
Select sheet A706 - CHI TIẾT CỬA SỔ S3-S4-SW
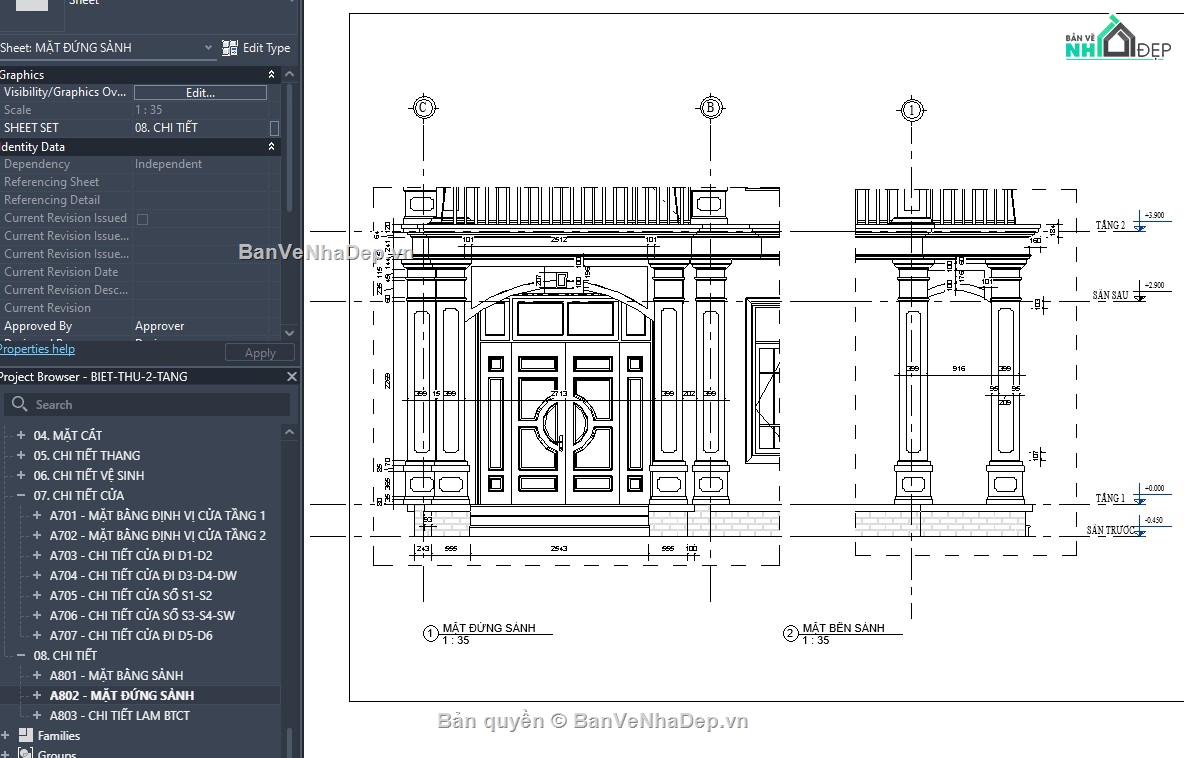click(x=143, y=615)
